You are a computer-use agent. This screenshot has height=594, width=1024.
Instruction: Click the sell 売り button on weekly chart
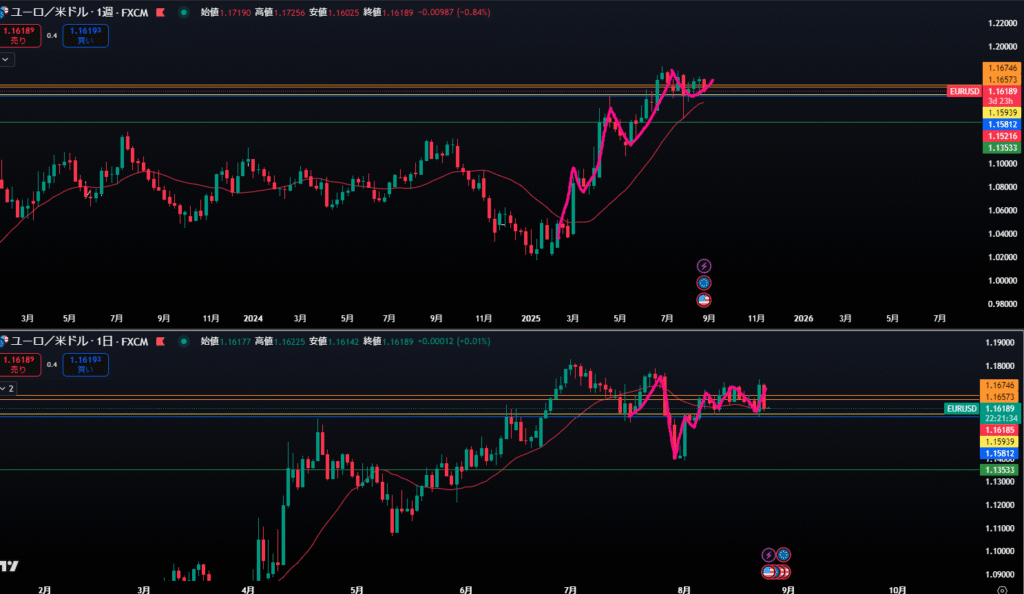click(20, 35)
